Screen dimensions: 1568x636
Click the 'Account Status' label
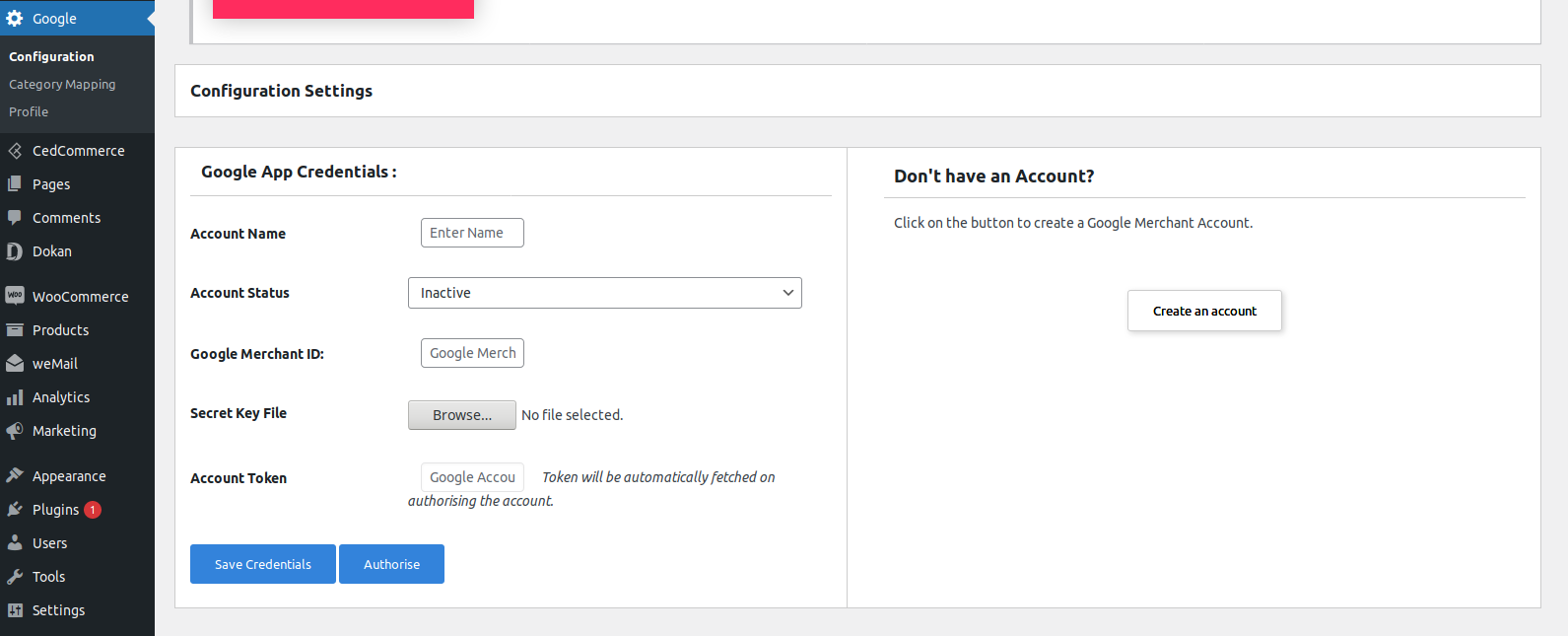pyautogui.click(x=239, y=293)
